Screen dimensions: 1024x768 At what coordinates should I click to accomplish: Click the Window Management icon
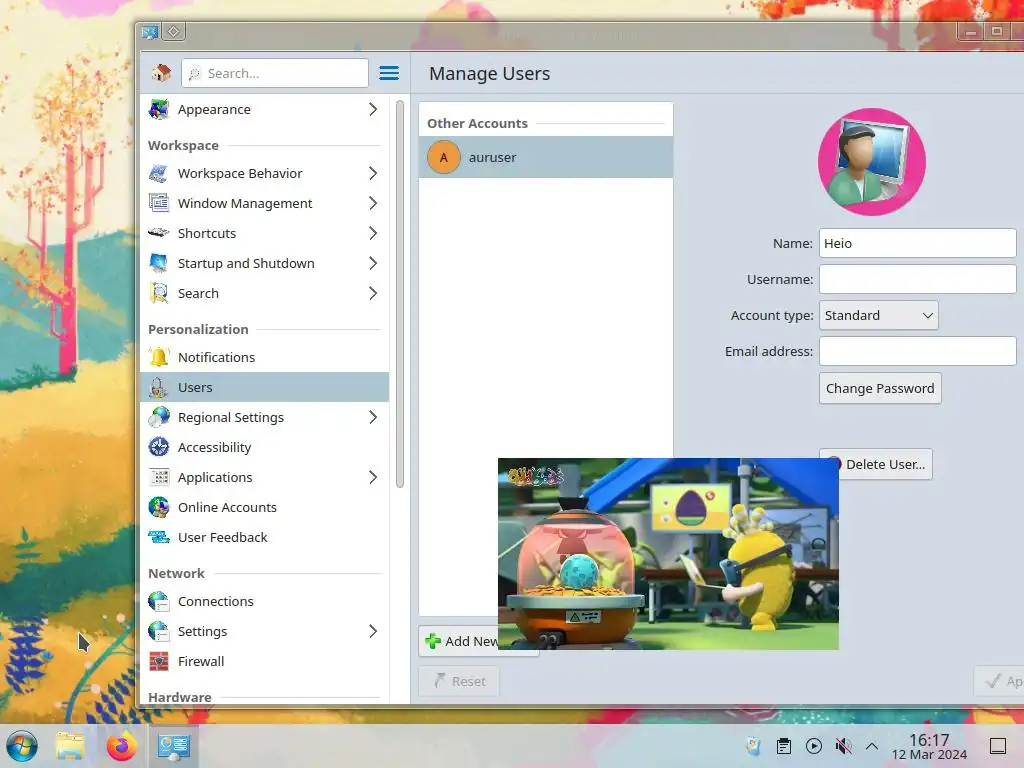click(x=159, y=203)
